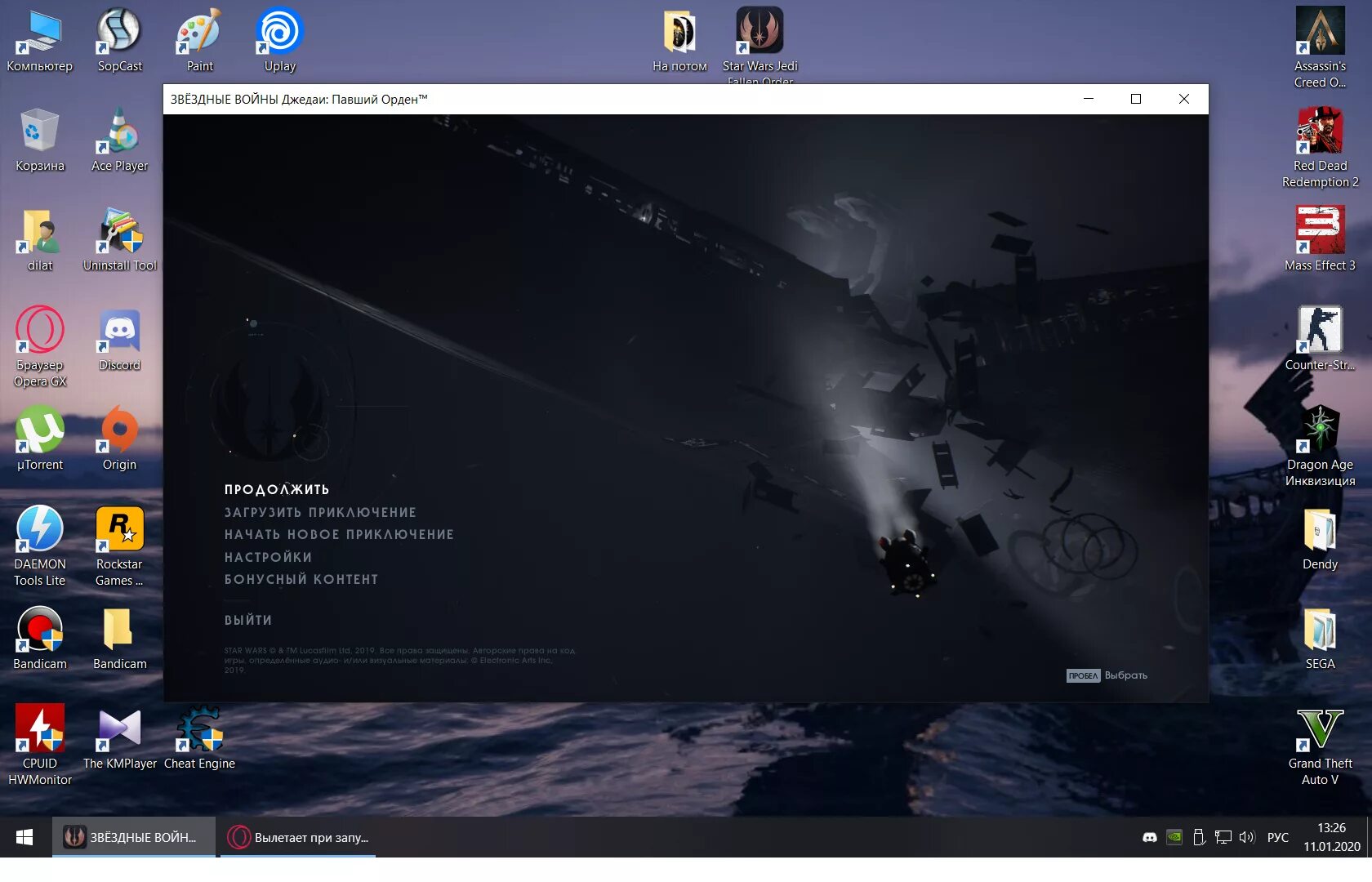Select the Ace Player shortcut

pos(119,140)
